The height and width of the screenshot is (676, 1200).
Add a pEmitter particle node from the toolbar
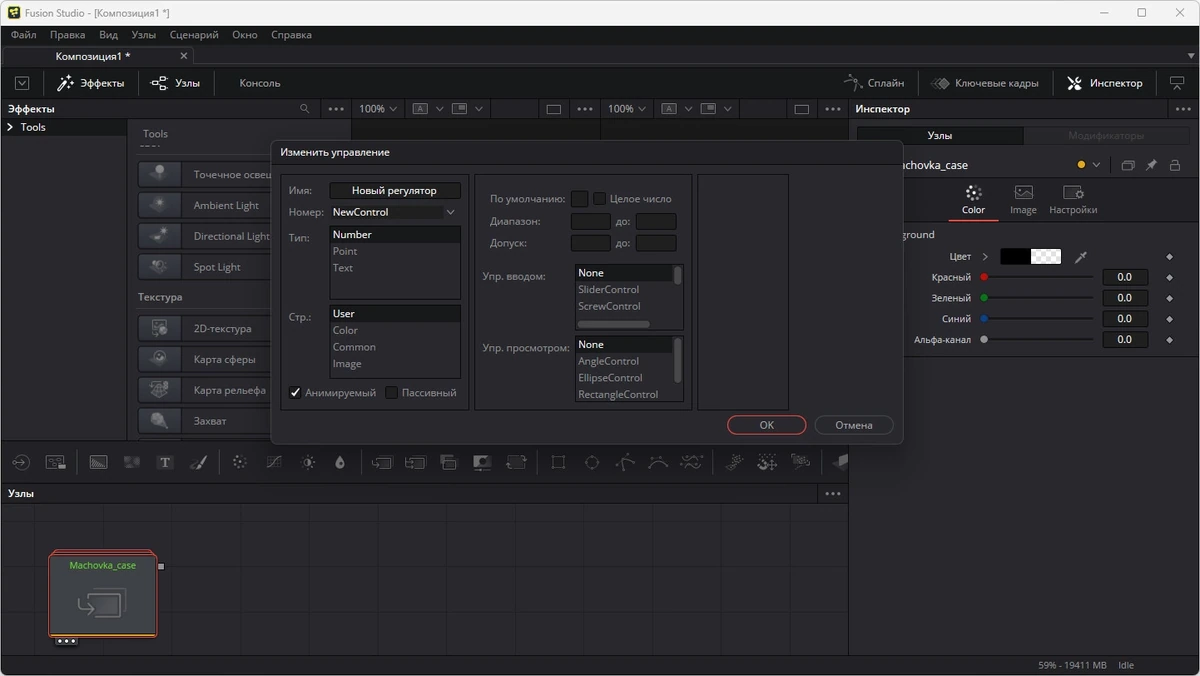734,462
